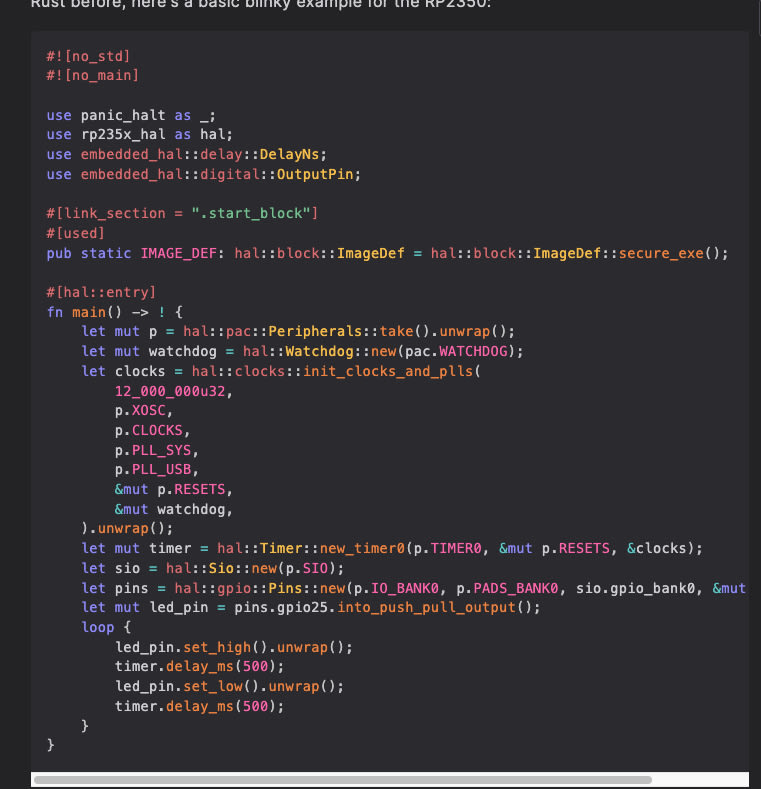Click the IMAGE_DEF static name
The height and width of the screenshot is (789, 761).
(178, 253)
